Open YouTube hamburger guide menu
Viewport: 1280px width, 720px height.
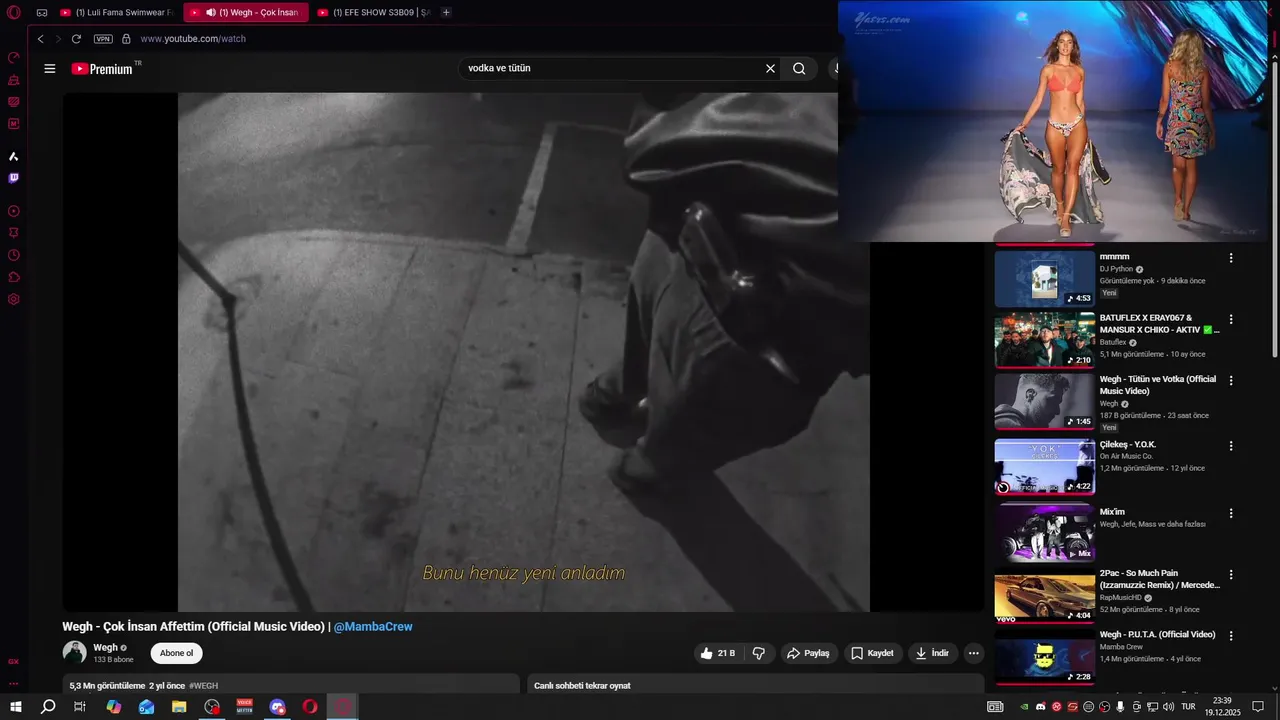[x=50, y=69]
